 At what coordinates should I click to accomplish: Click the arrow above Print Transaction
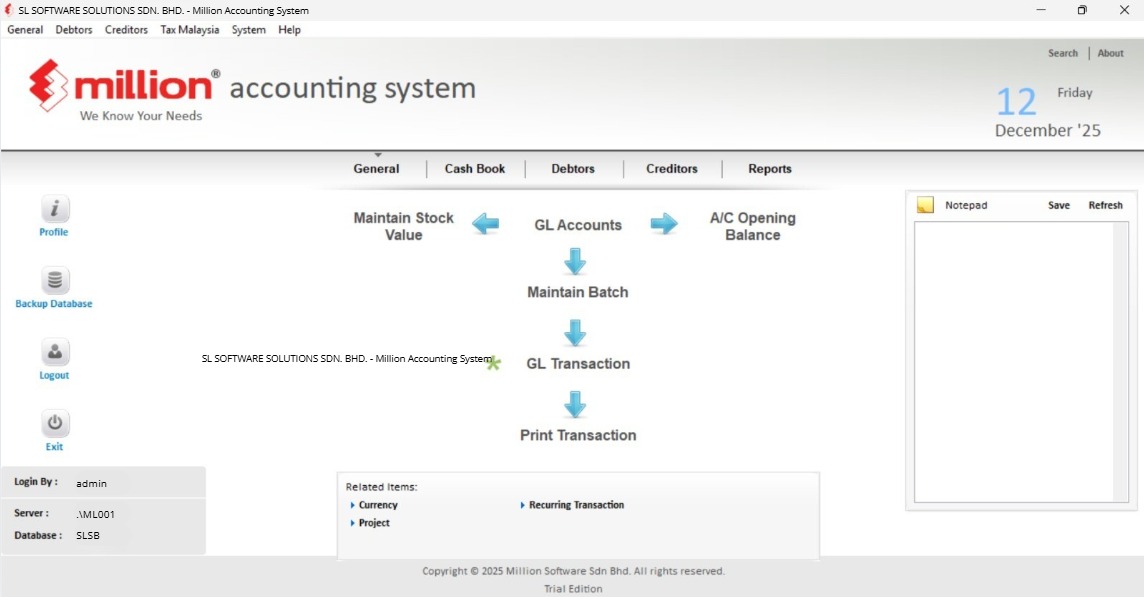point(575,405)
